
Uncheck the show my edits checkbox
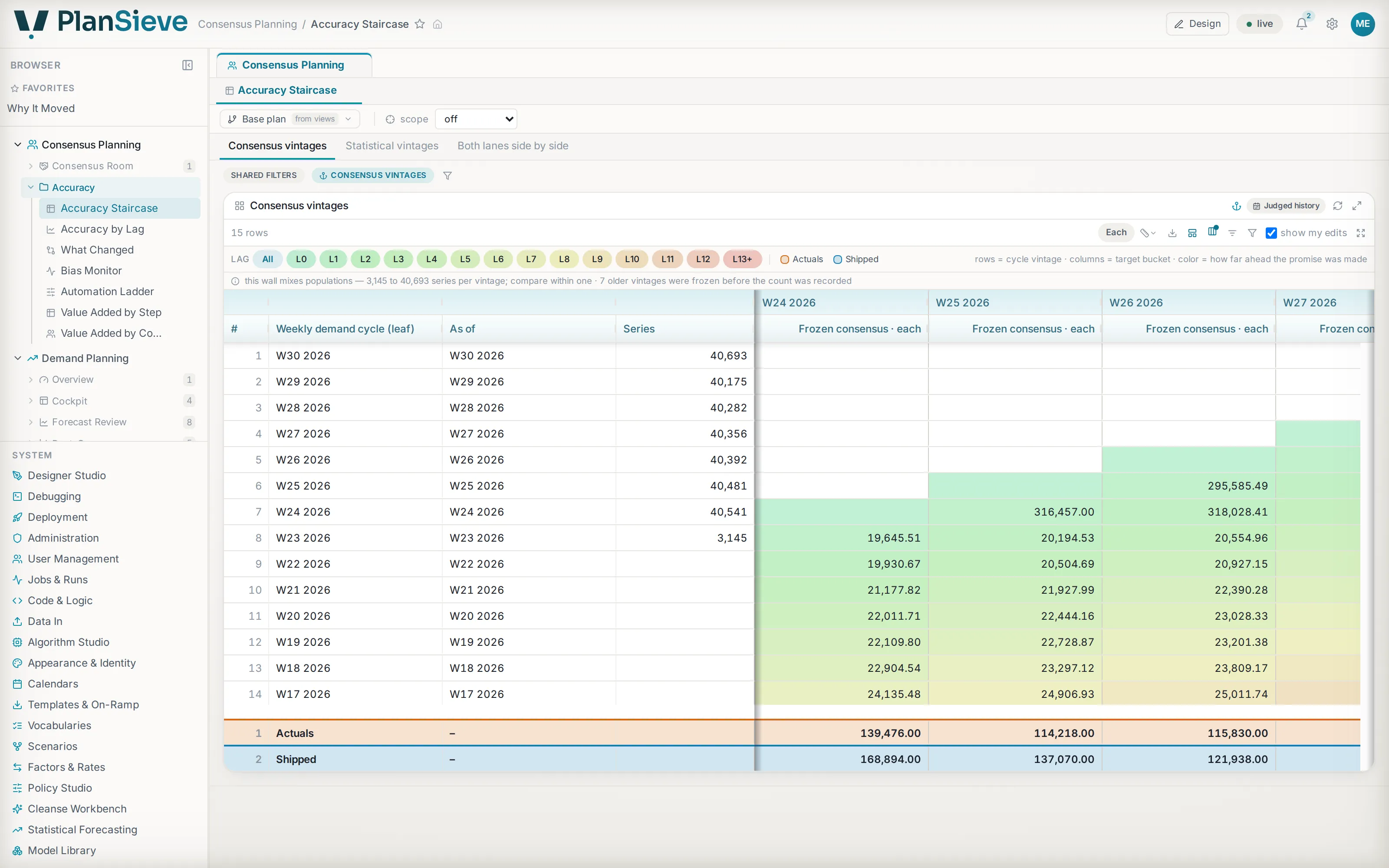1271,233
